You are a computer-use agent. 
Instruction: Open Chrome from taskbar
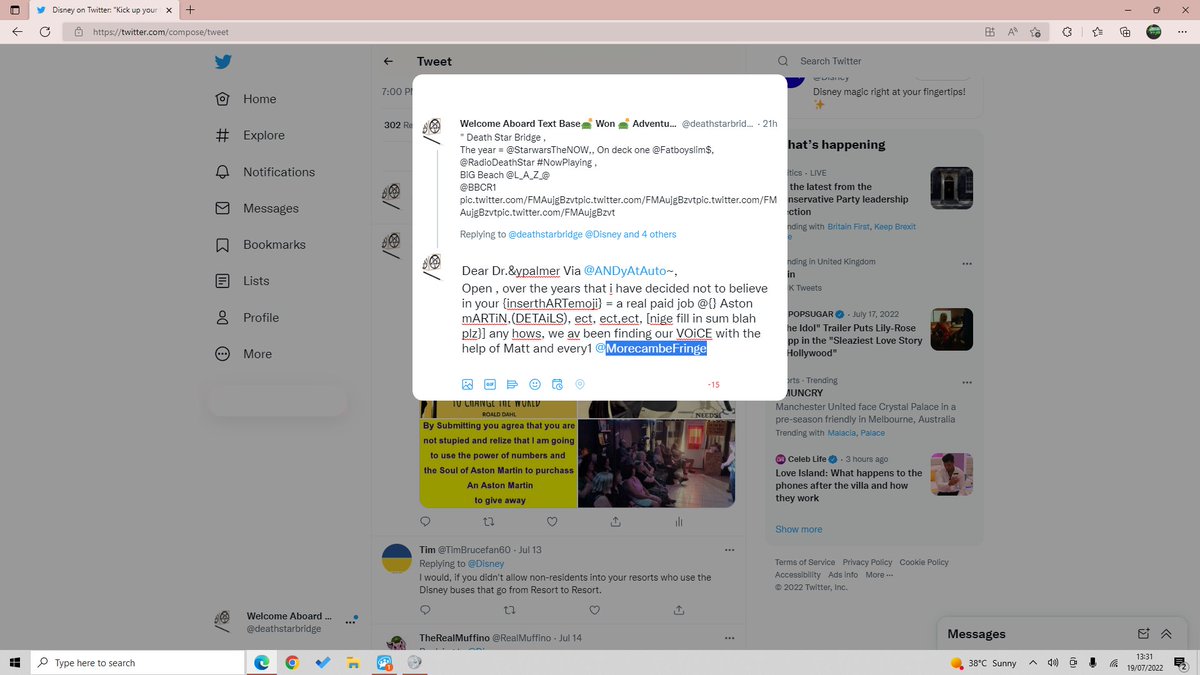click(x=291, y=663)
